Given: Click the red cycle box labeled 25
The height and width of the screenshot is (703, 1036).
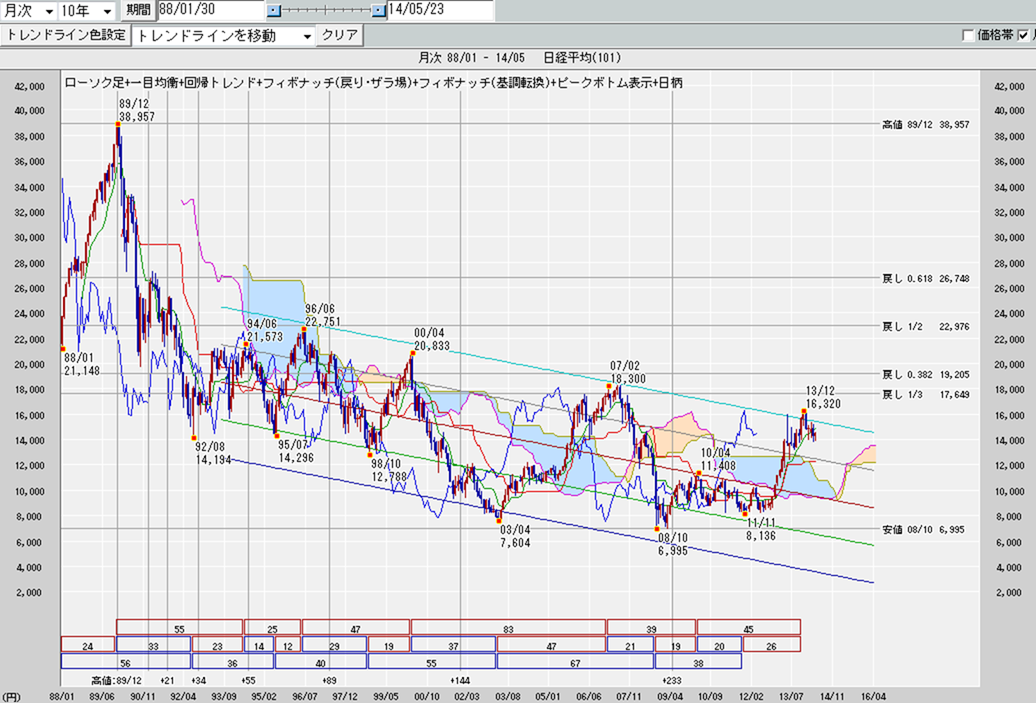Looking at the screenshot, I should click(272, 628).
